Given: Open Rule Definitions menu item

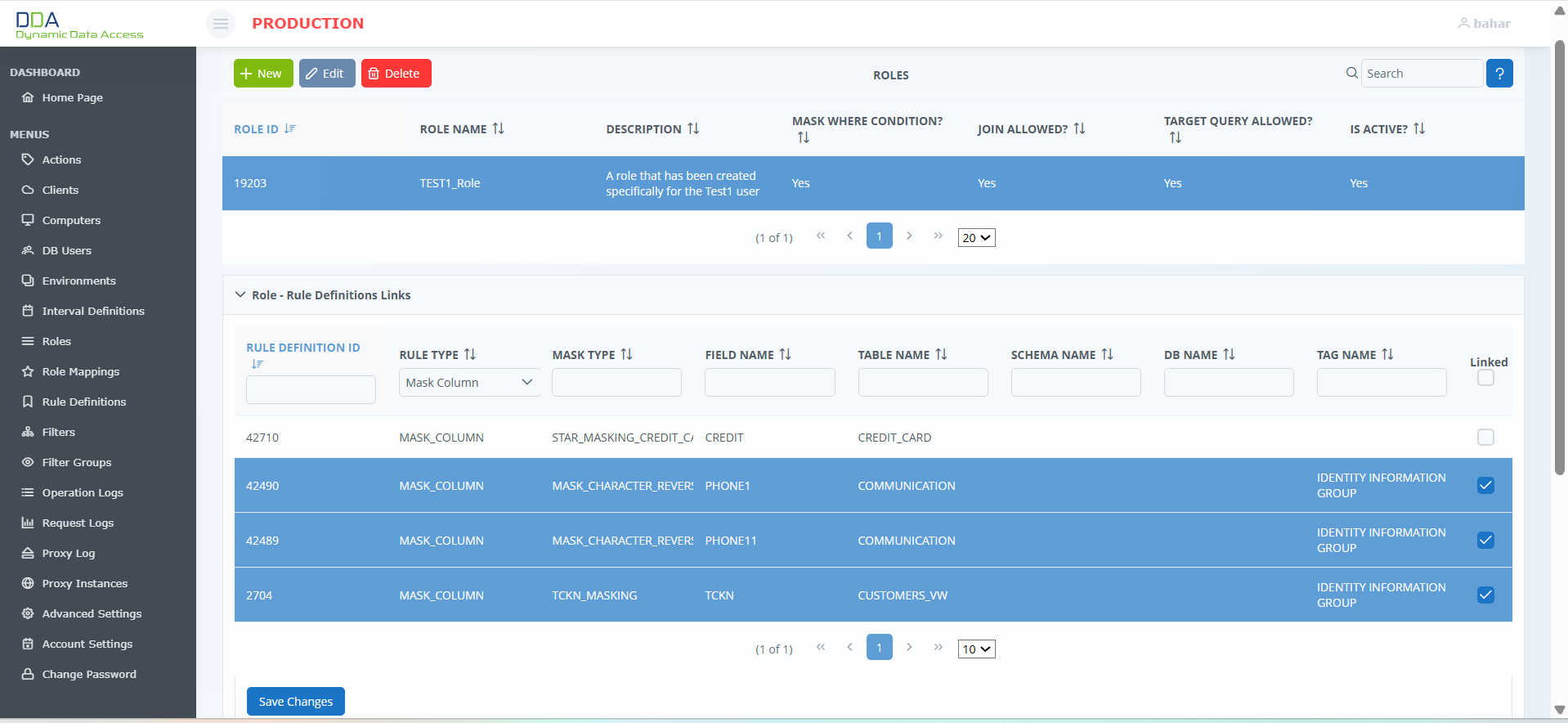Looking at the screenshot, I should click(84, 402).
